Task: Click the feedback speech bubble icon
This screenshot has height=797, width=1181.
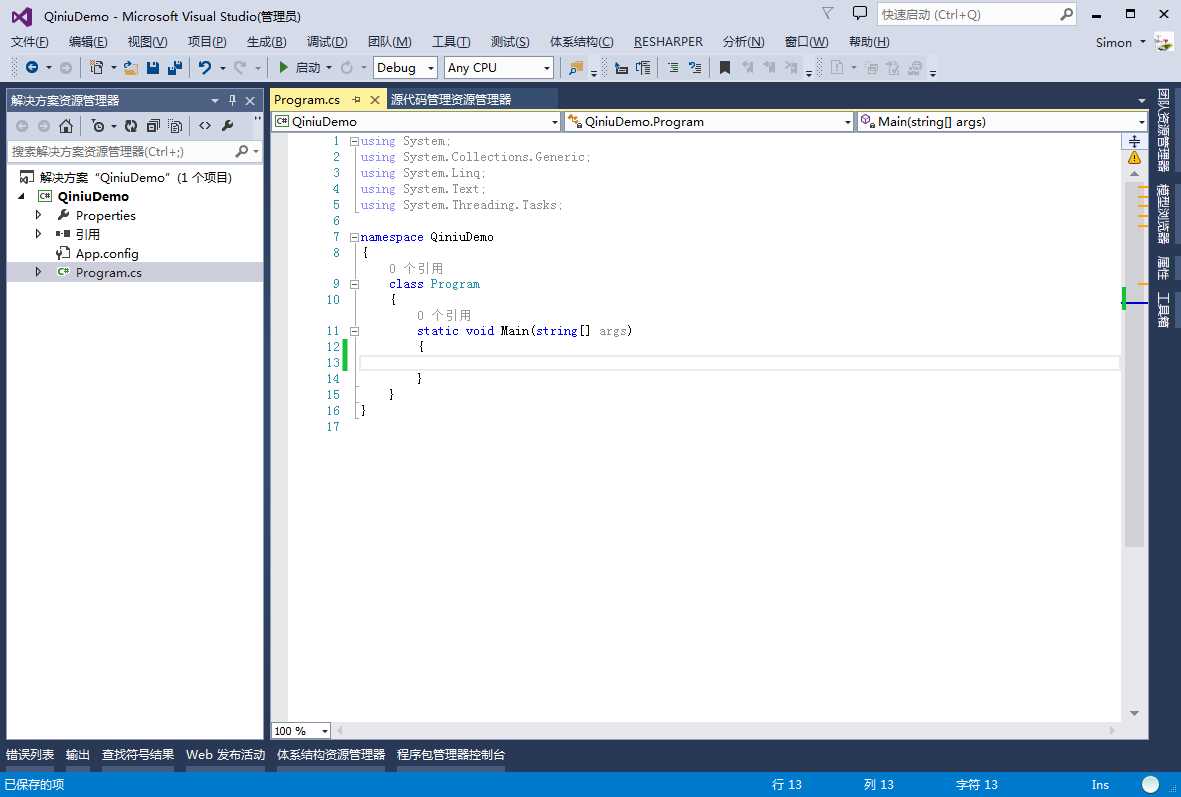Action: pos(859,14)
